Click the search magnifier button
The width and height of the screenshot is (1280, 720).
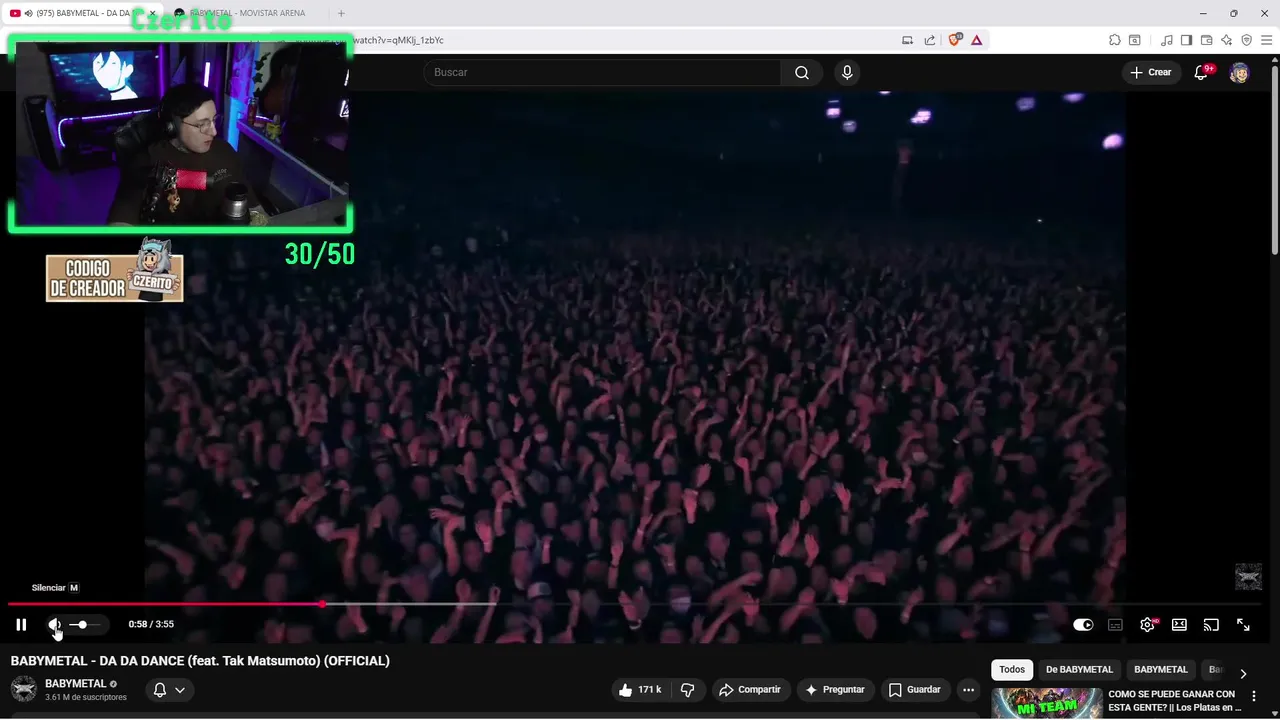tap(802, 72)
